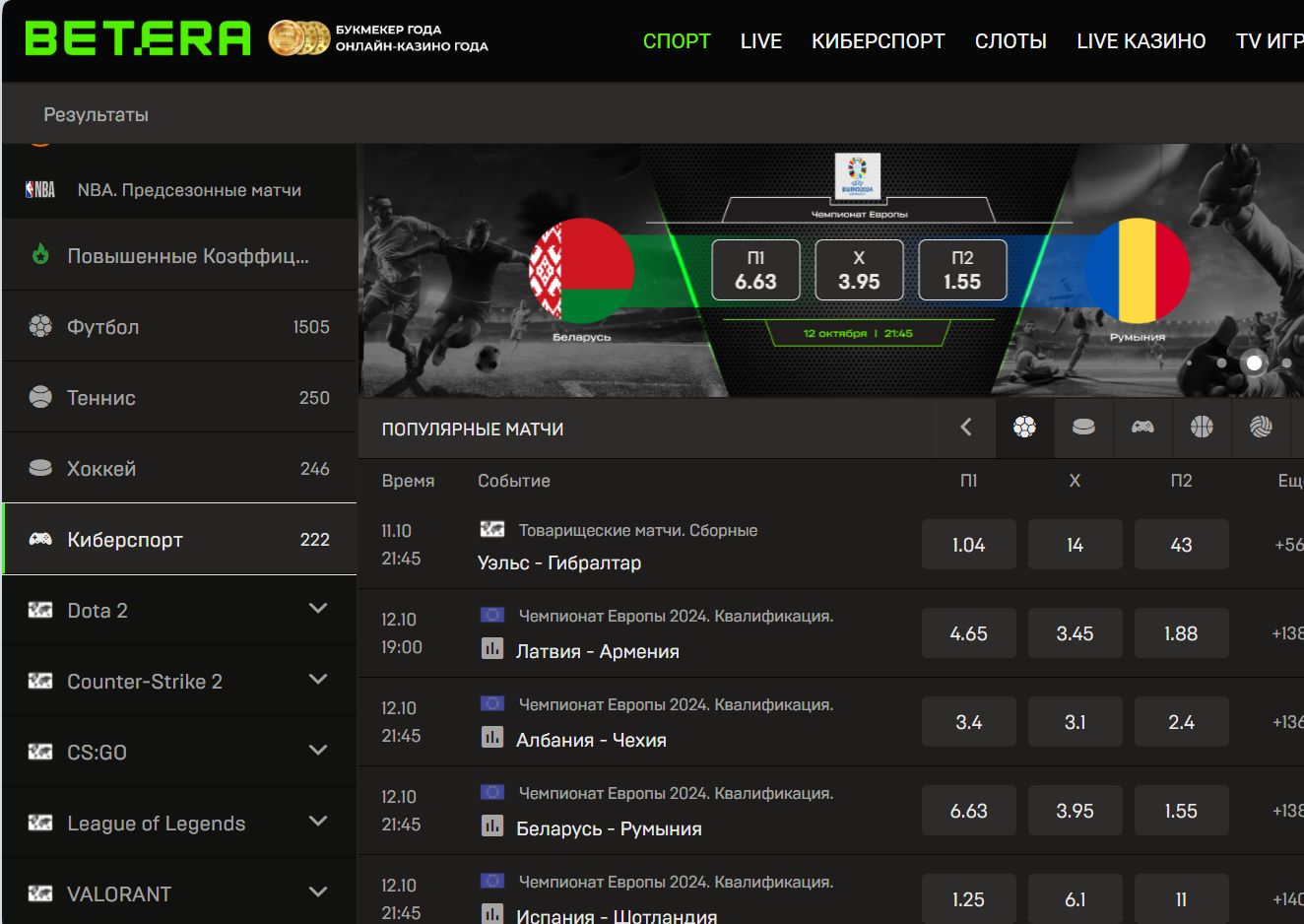This screenshot has height=924, width=1304.
Task: Click the Событие column header
Action: click(514, 481)
